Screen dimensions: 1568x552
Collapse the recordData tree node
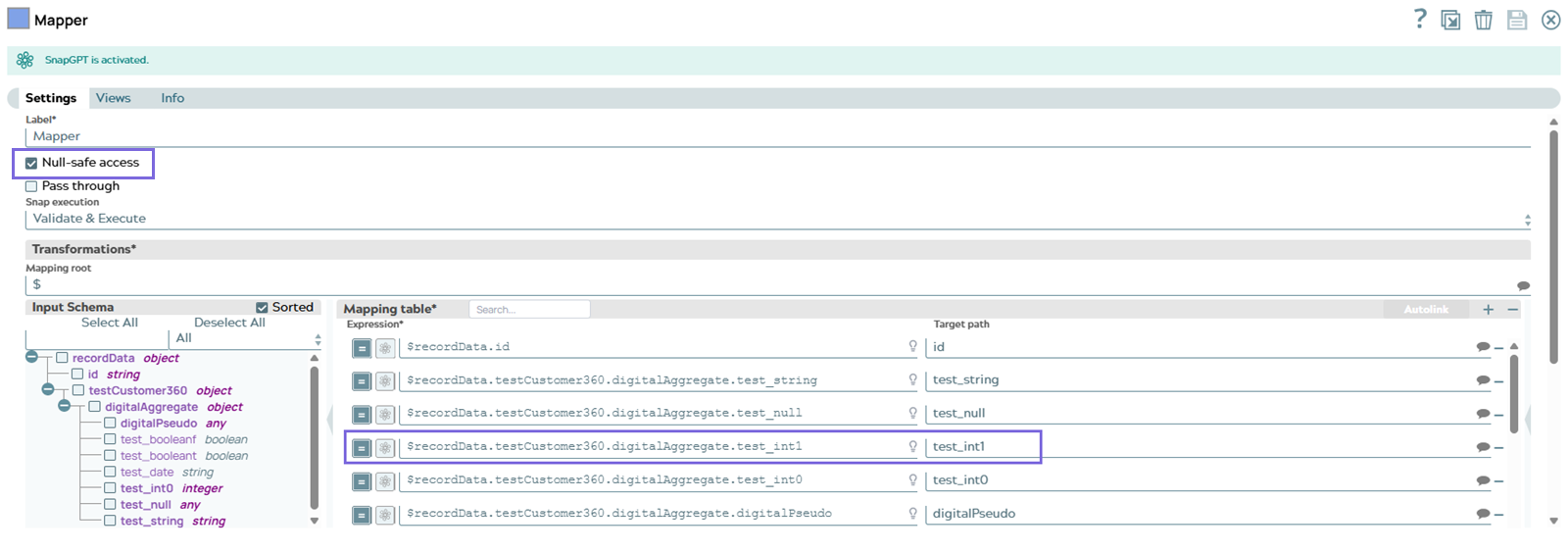pos(32,357)
